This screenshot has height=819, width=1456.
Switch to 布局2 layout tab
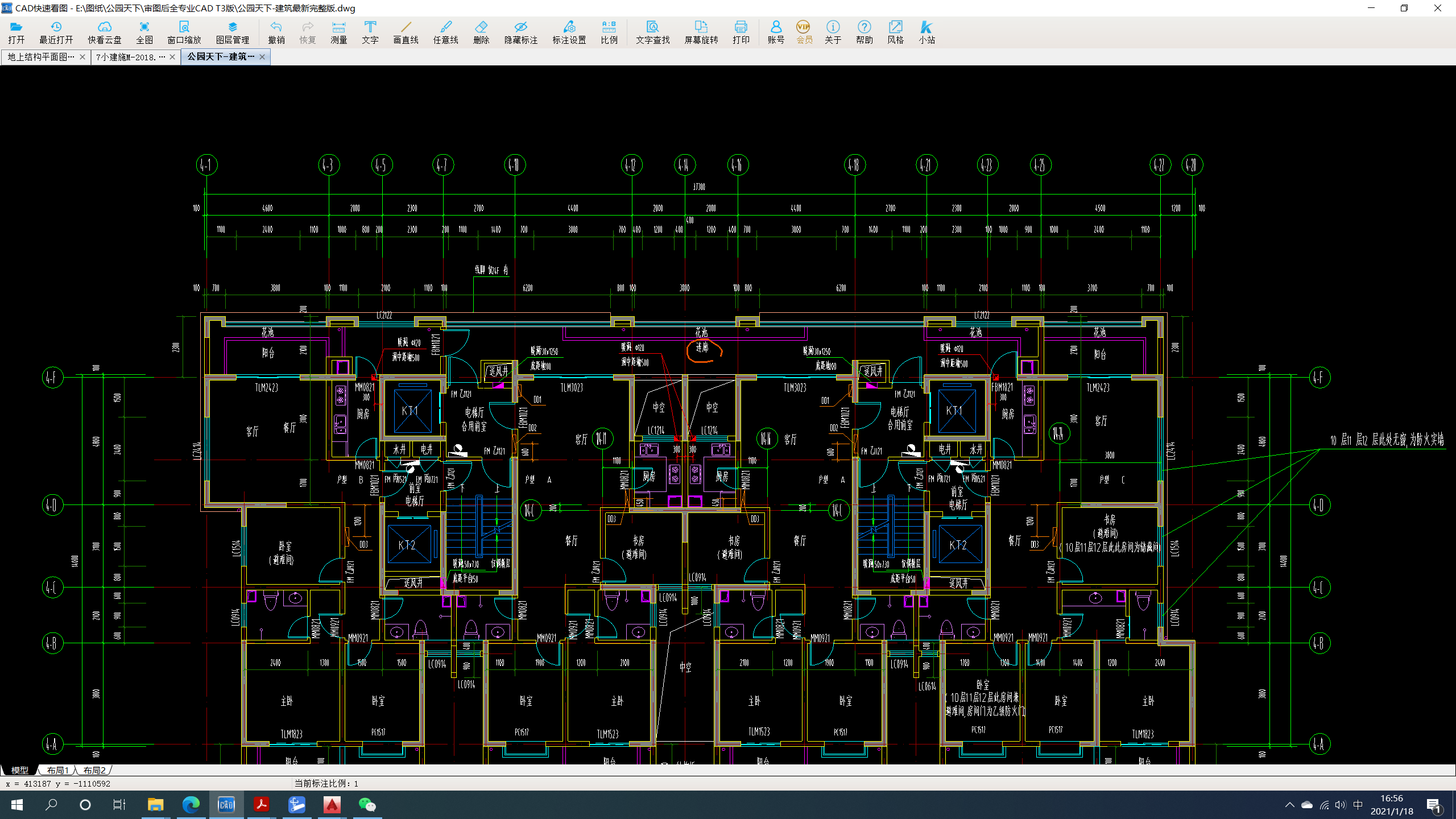(94, 770)
